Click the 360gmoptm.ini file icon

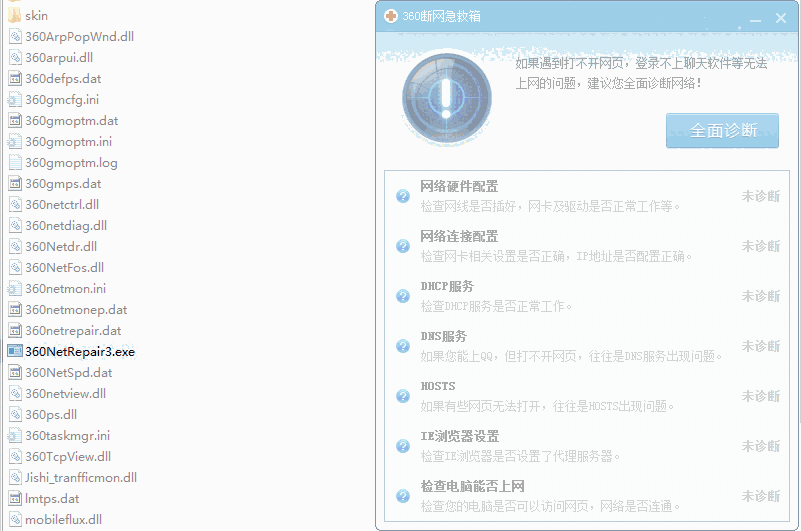[x=15, y=141]
